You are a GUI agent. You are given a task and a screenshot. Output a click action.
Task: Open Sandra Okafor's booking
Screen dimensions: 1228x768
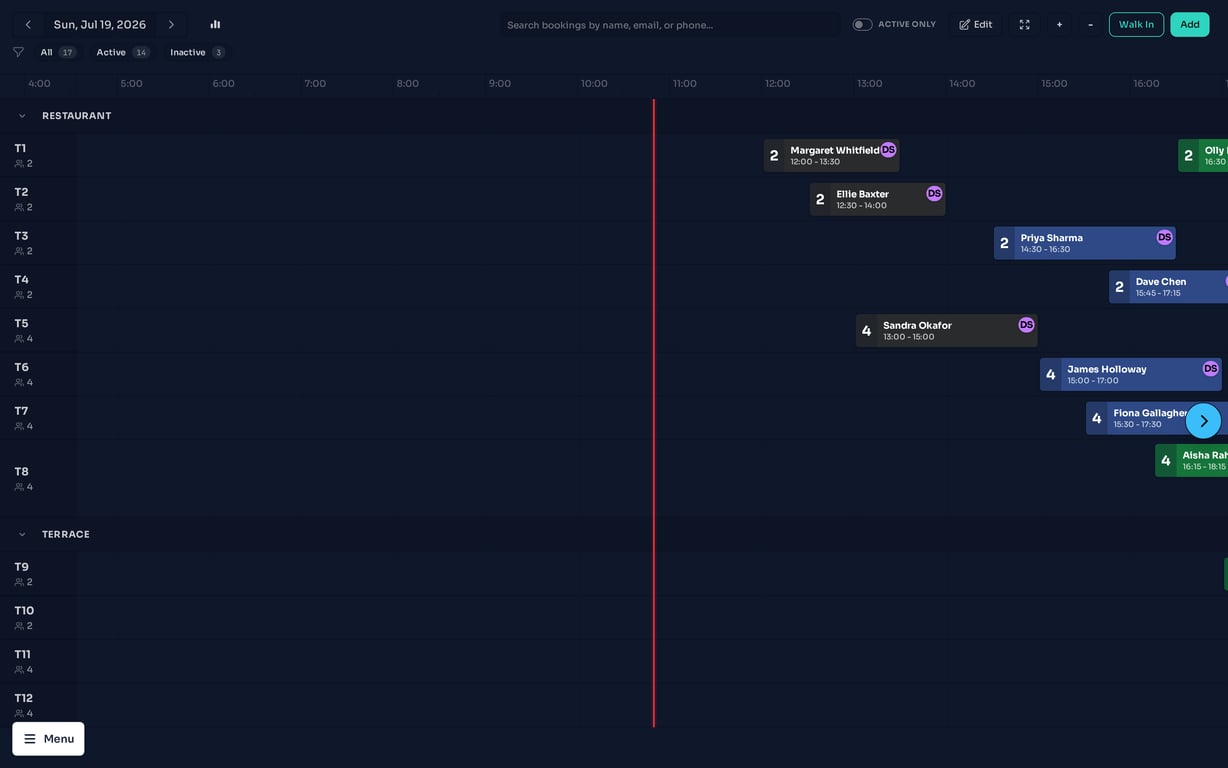click(946, 331)
